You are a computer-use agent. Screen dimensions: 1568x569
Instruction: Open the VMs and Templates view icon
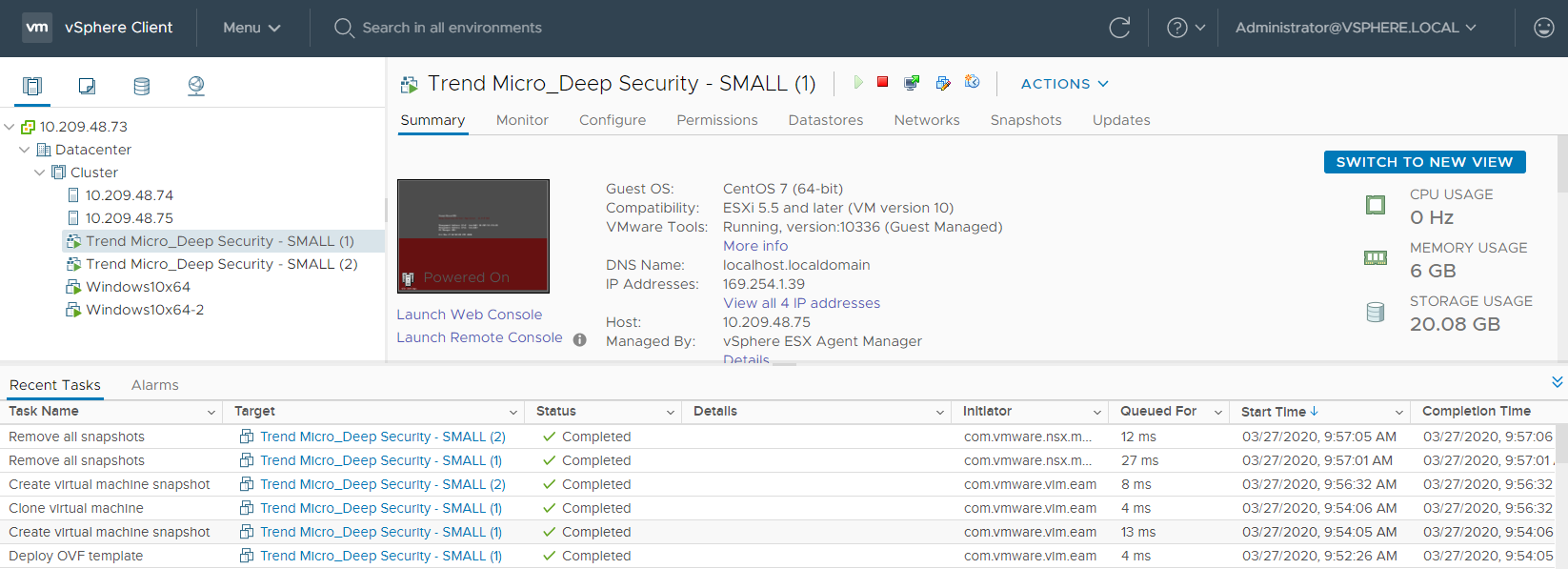click(87, 87)
